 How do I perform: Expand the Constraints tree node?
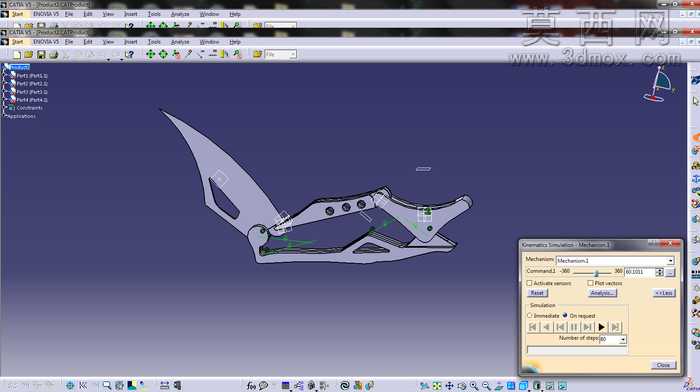point(5,108)
